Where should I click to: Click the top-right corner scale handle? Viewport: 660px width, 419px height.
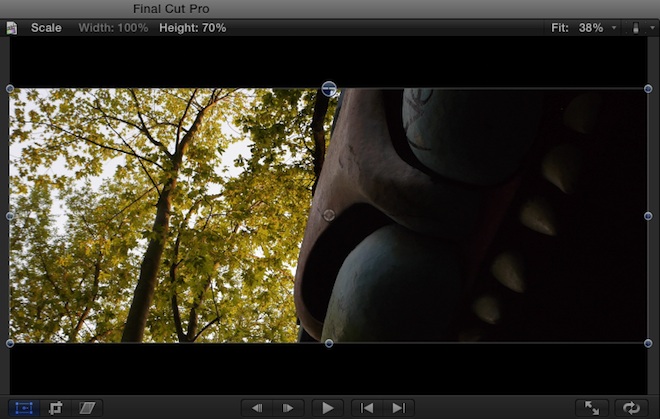[x=648, y=88]
